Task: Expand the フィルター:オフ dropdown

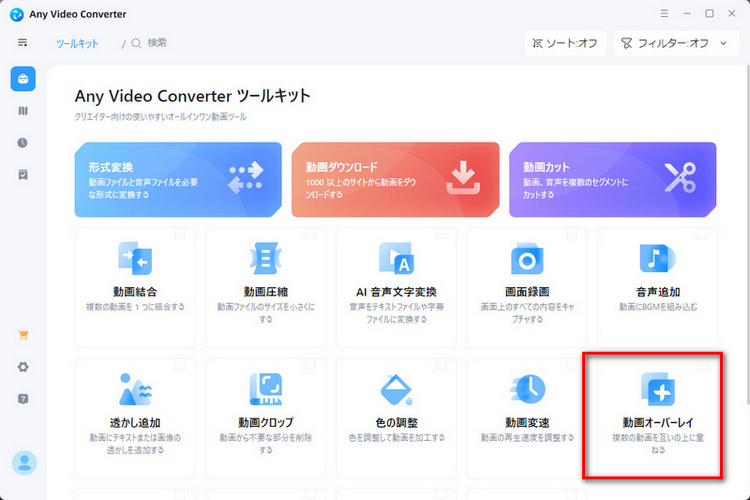Action: [677, 43]
